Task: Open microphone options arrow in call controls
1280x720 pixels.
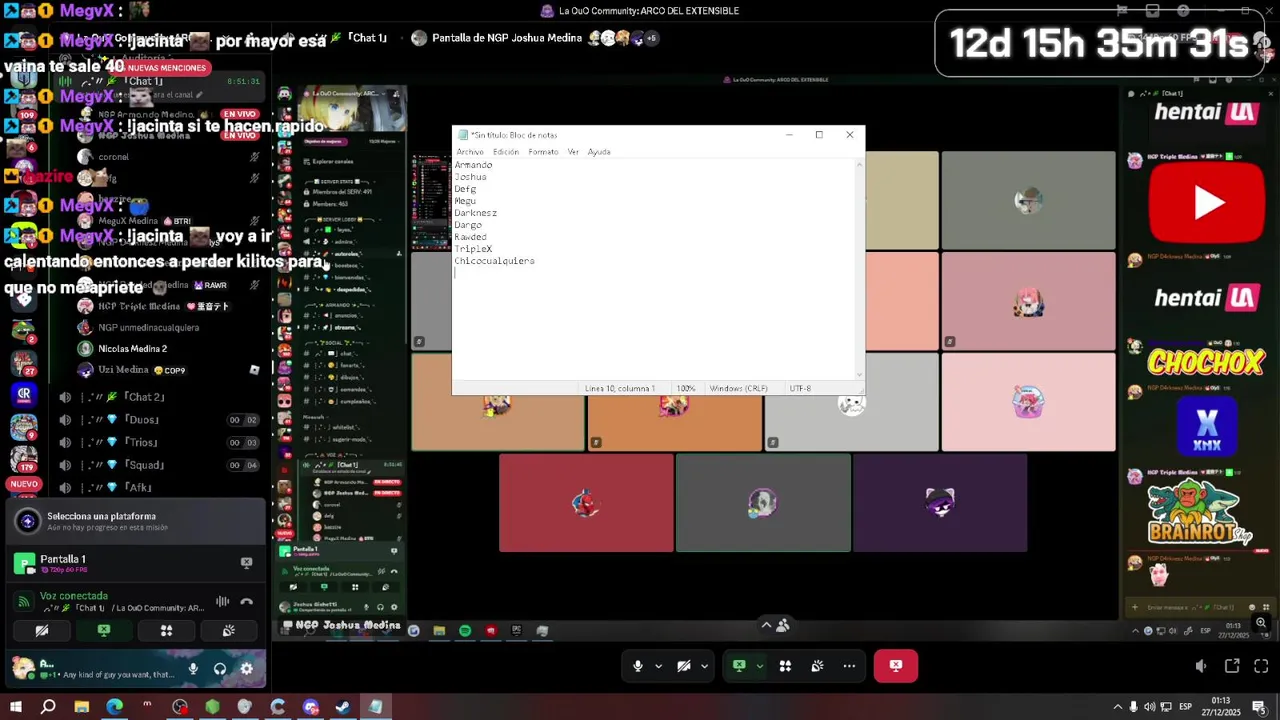Action: pyautogui.click(x=658, y=666)
